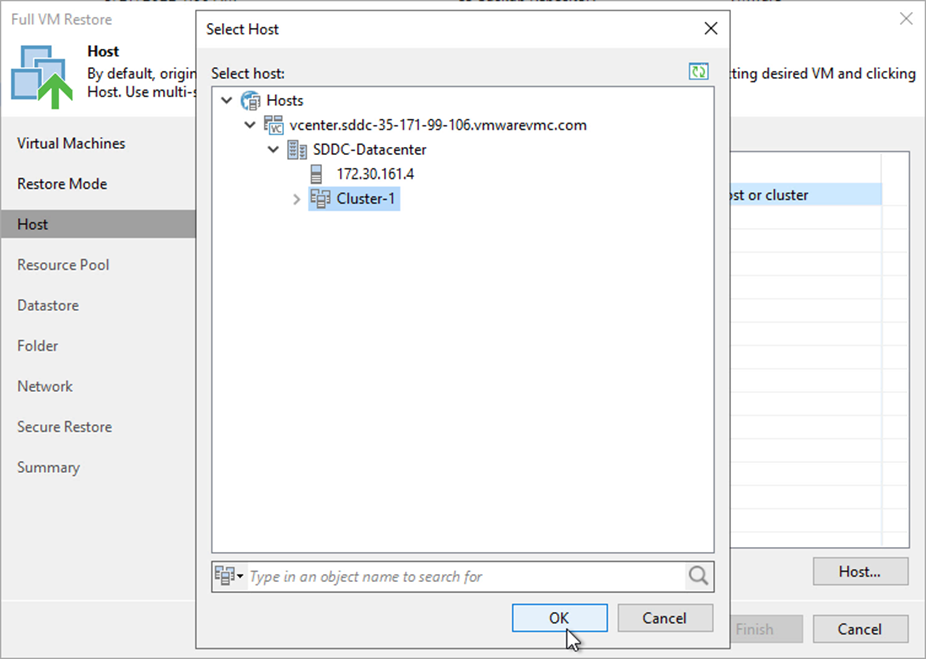Cancel the Full VM Restore wizard
This screenshot has width=926, height=659.
coord(860,629)
